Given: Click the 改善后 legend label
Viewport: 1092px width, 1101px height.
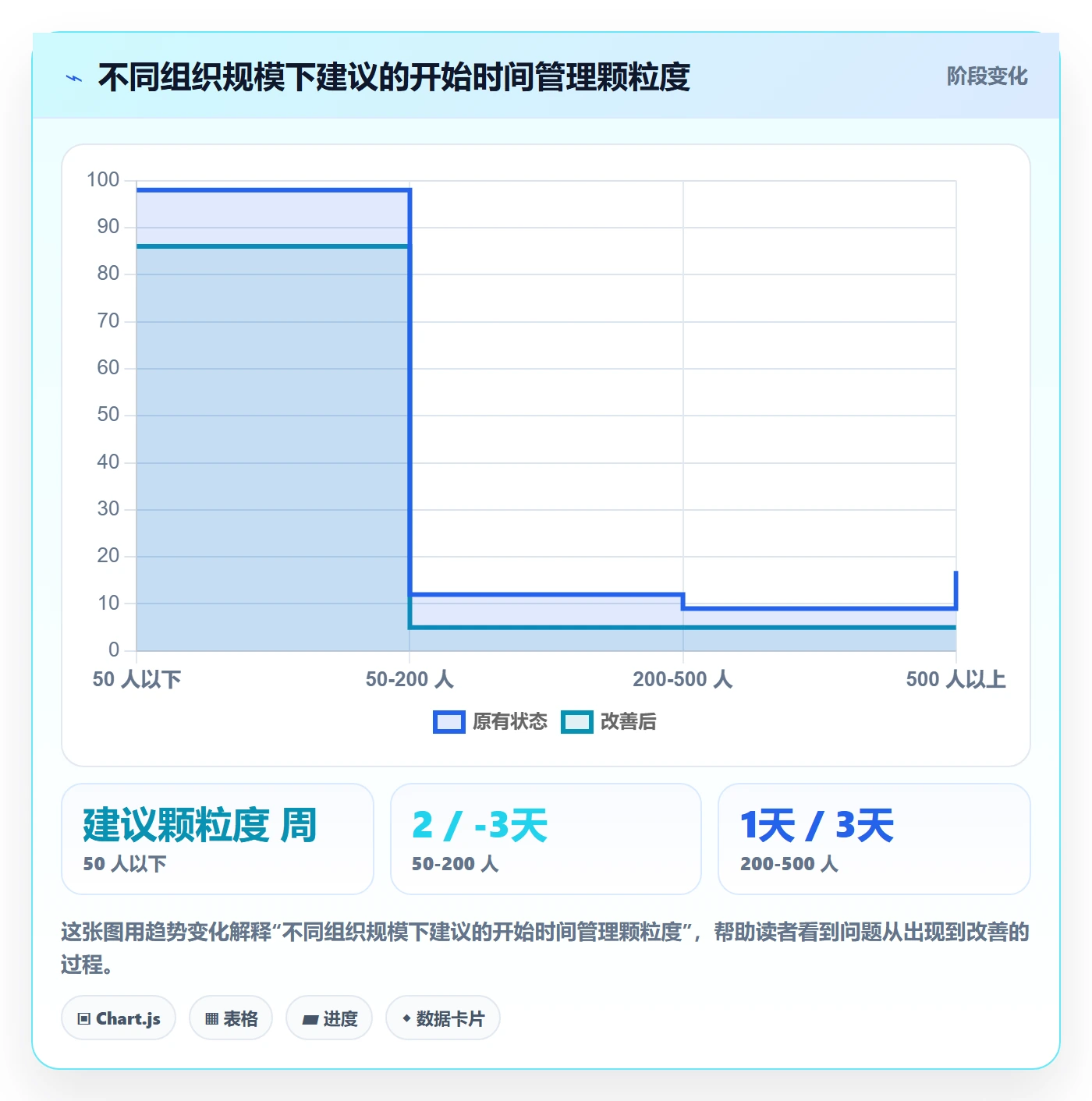Looking at the screenshot, I should click(x=628, y=722).
